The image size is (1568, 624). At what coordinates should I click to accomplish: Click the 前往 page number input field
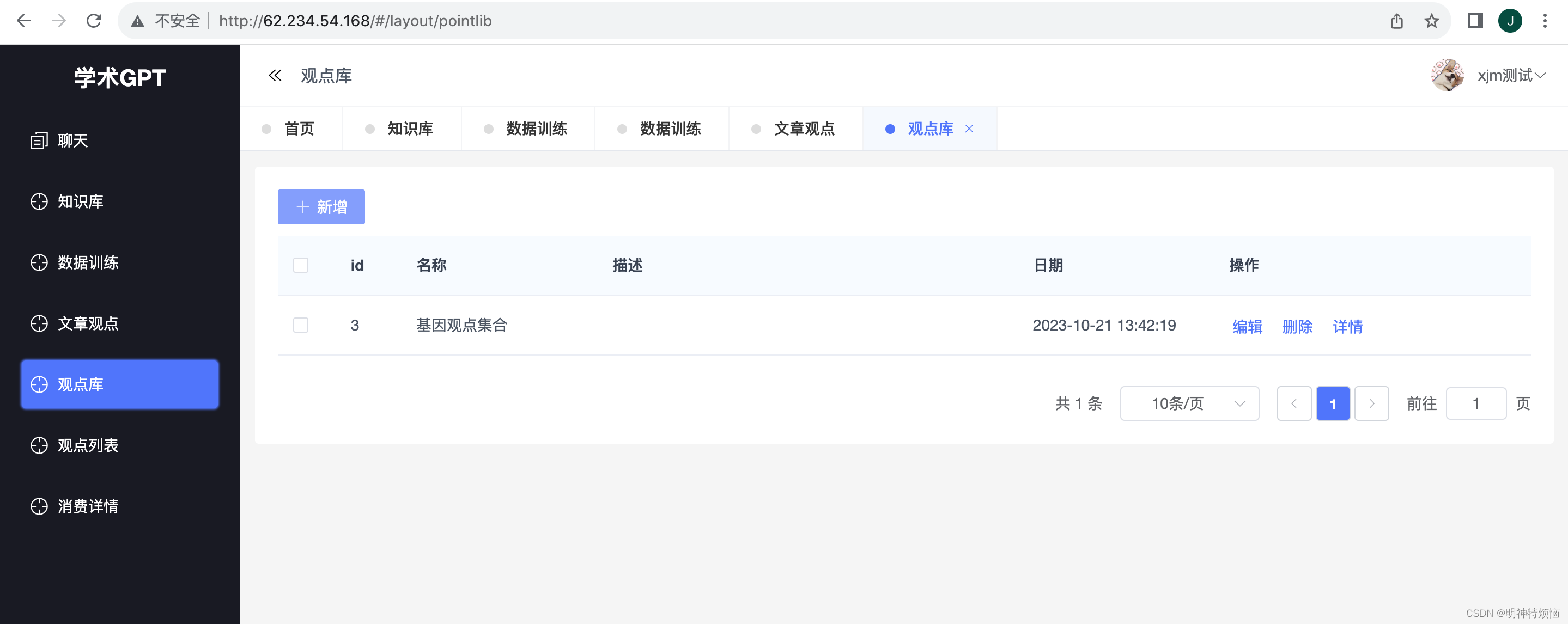pos(1475,403)
